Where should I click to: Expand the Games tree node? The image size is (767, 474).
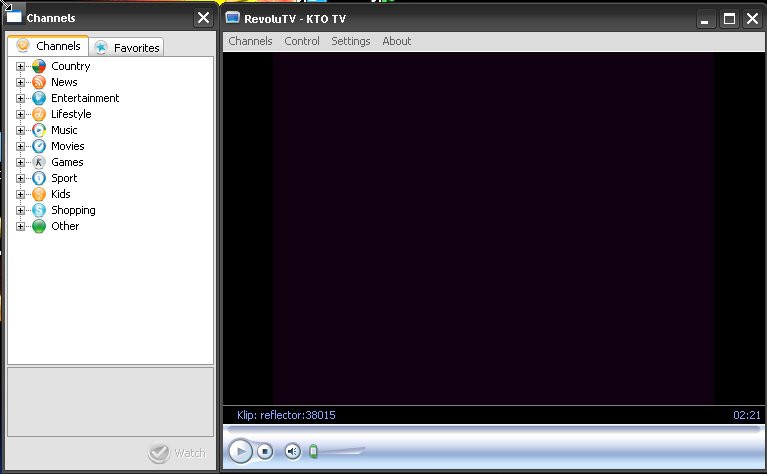tap(20, 162)
